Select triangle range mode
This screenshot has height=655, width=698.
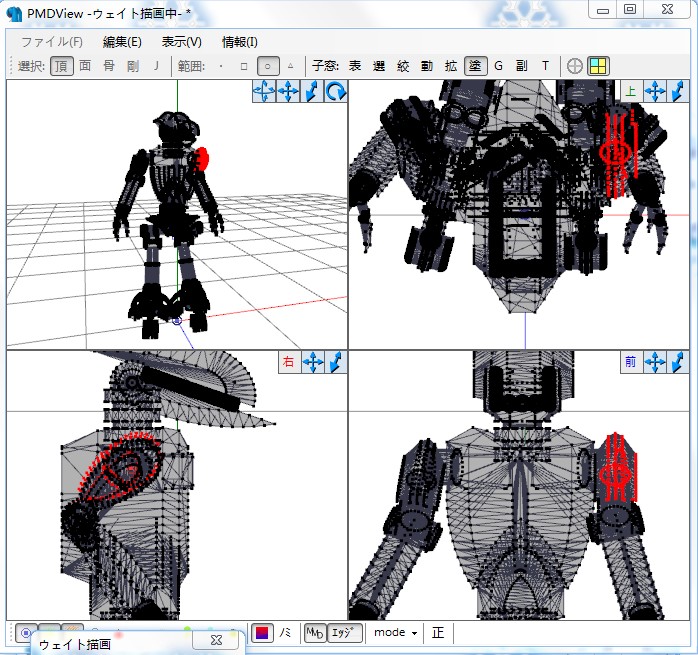(291, 66)
